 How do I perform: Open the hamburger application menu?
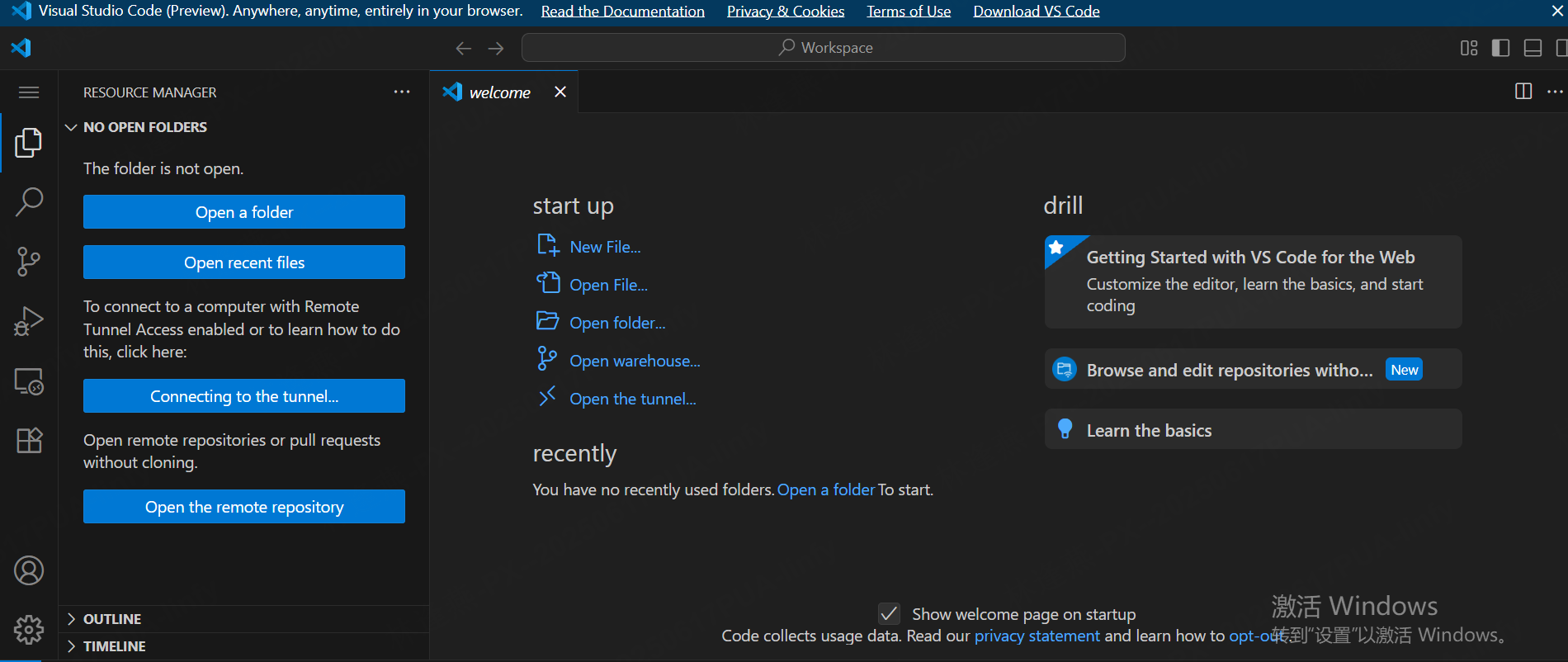pyautogui.click(x=29, y=92)
